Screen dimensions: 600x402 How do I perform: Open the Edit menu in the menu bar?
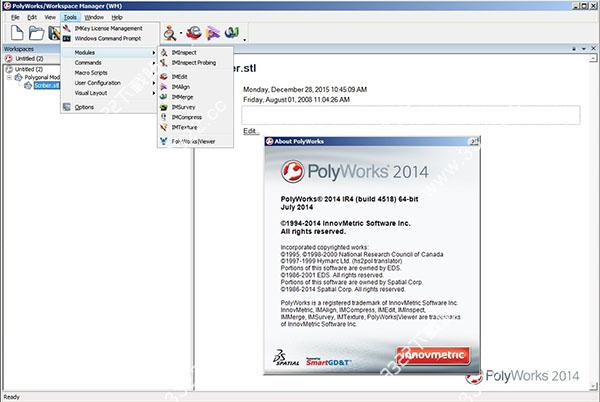(32, 17)
